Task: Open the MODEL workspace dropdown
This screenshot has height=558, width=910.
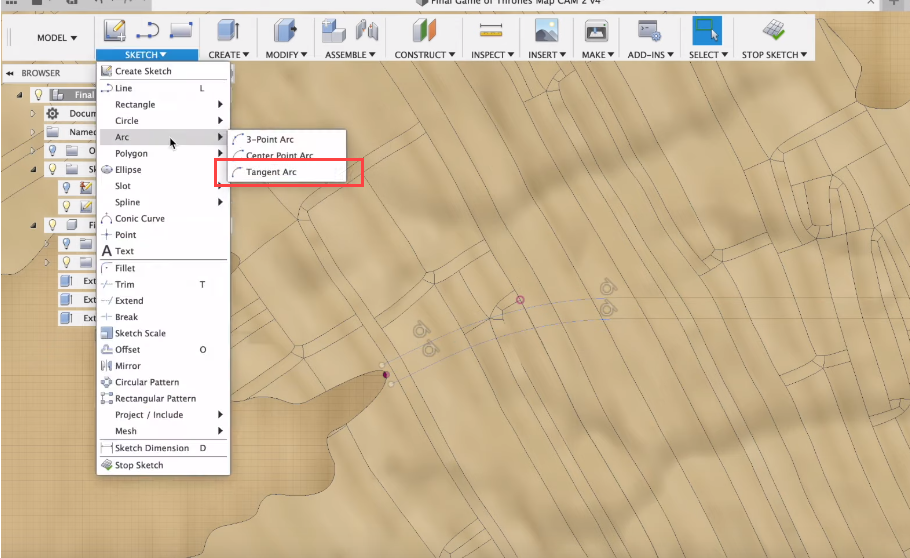Action: pos(57,38)
